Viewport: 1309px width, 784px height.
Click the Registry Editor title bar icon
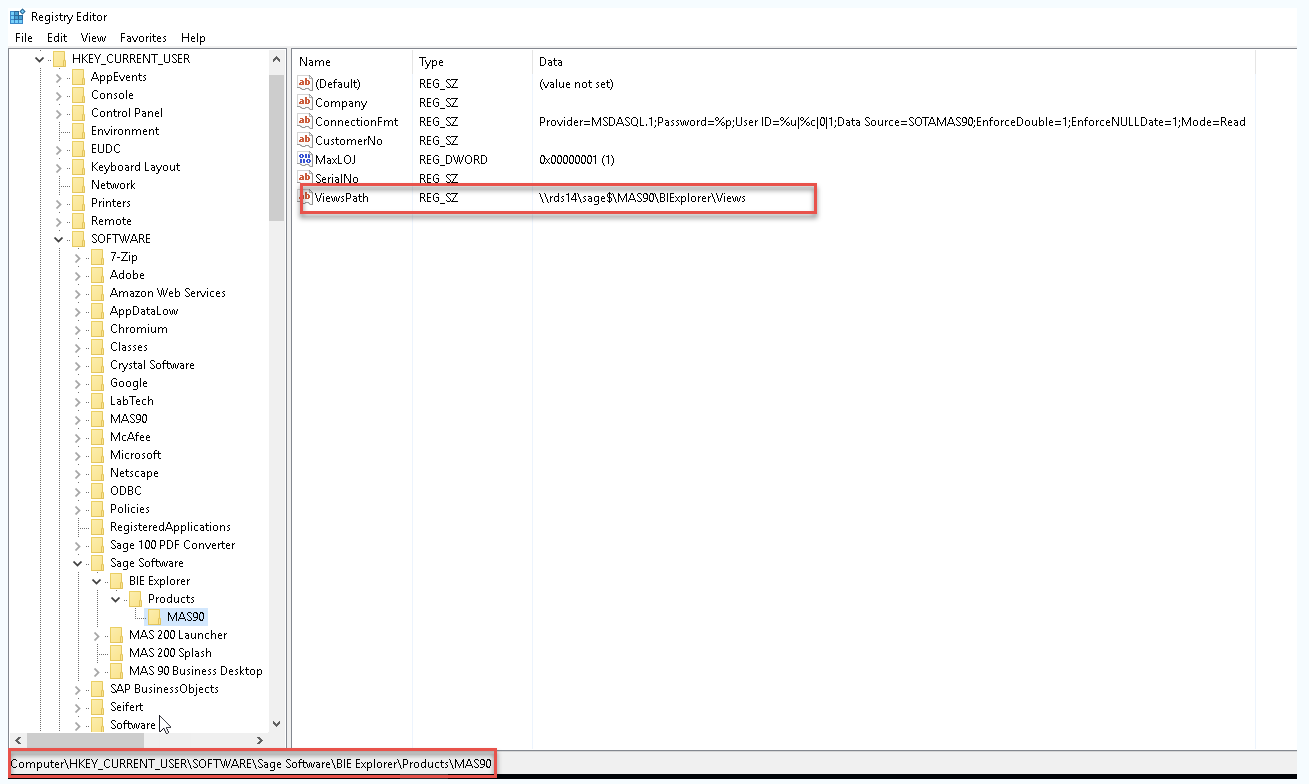[17, 17]
